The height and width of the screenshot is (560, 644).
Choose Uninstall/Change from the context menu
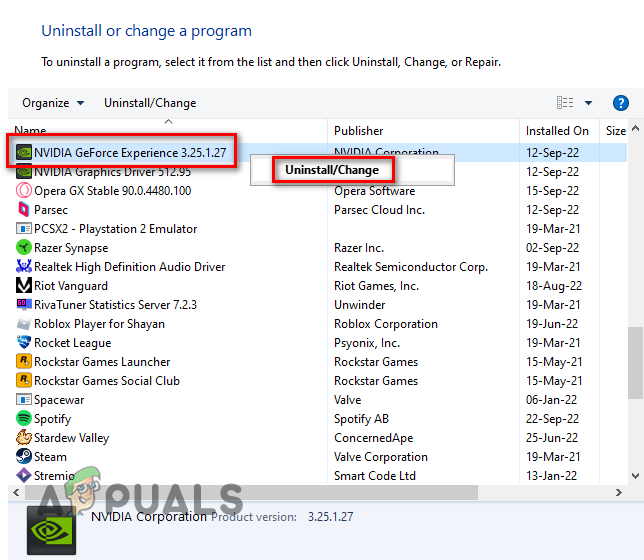332,170
